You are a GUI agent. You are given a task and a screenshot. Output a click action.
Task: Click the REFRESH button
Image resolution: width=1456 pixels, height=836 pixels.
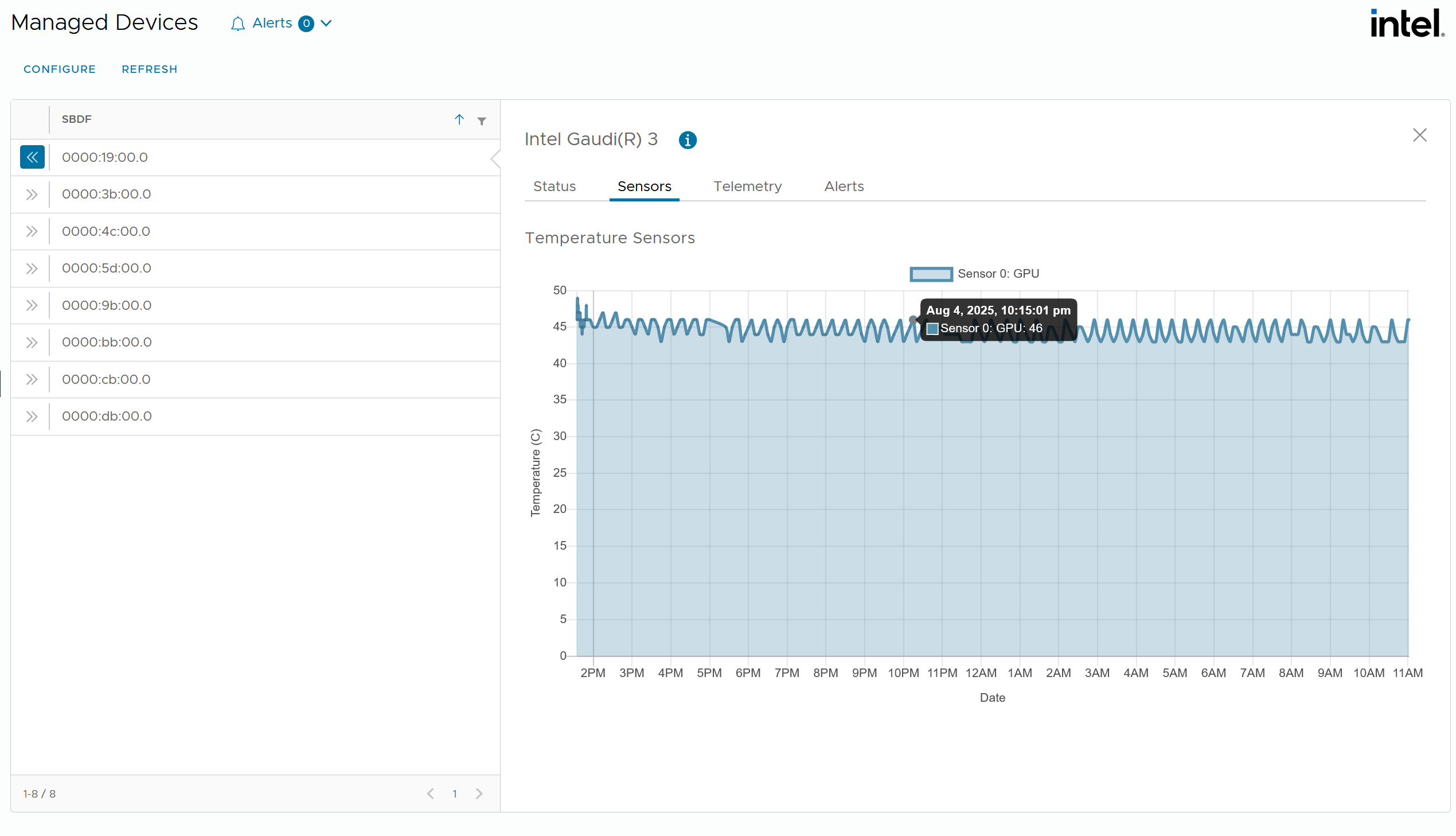click(x=149, y=69)
